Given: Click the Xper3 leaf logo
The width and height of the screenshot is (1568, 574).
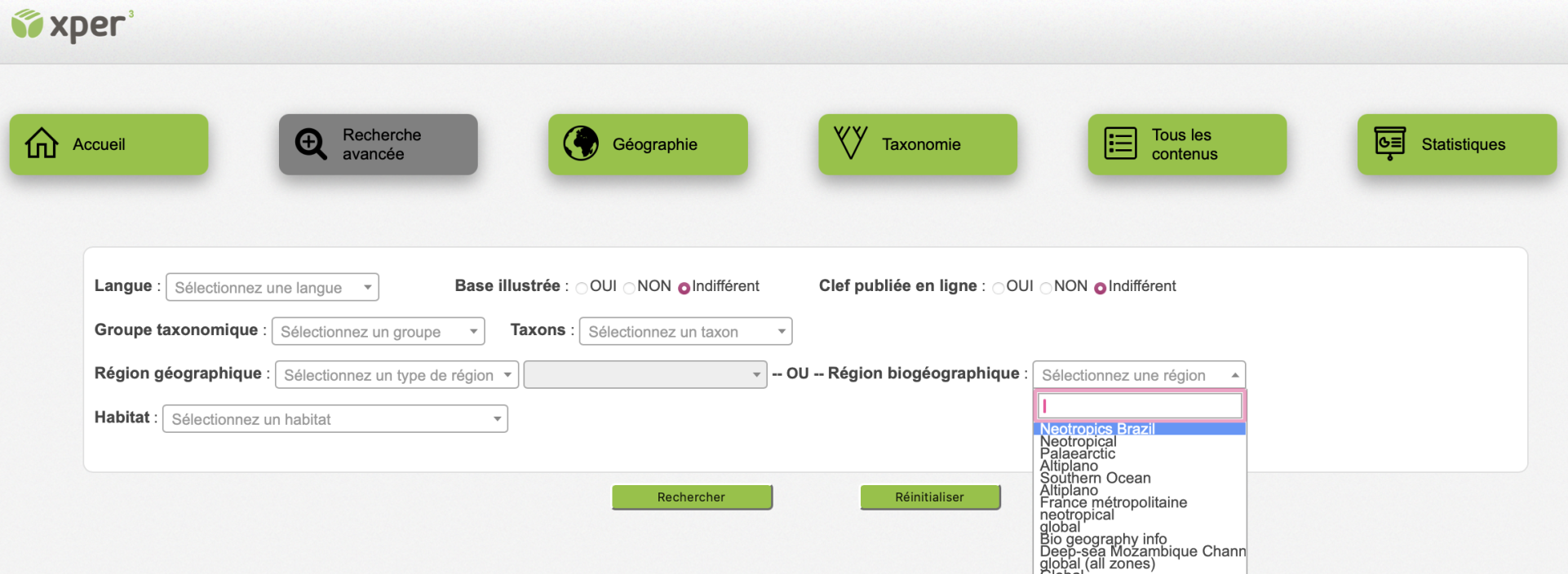Looking at the screenshot, I should coord(27,24).
